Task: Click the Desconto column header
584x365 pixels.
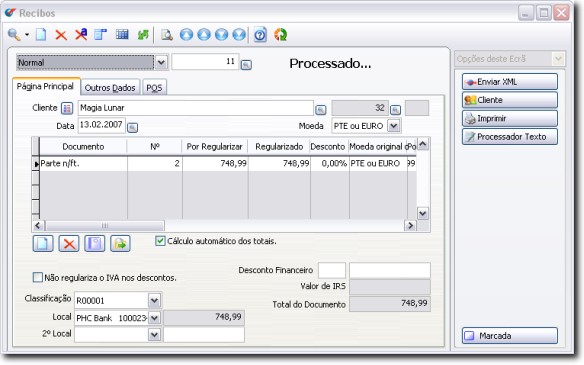Action: (x=328, y=147)
